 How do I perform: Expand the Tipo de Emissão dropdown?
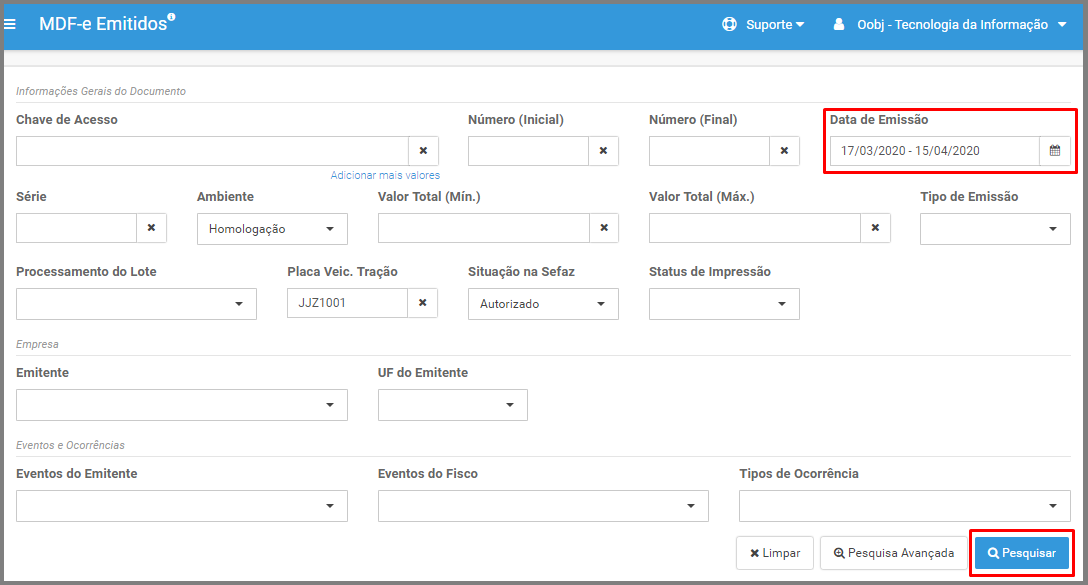(995, 229)
